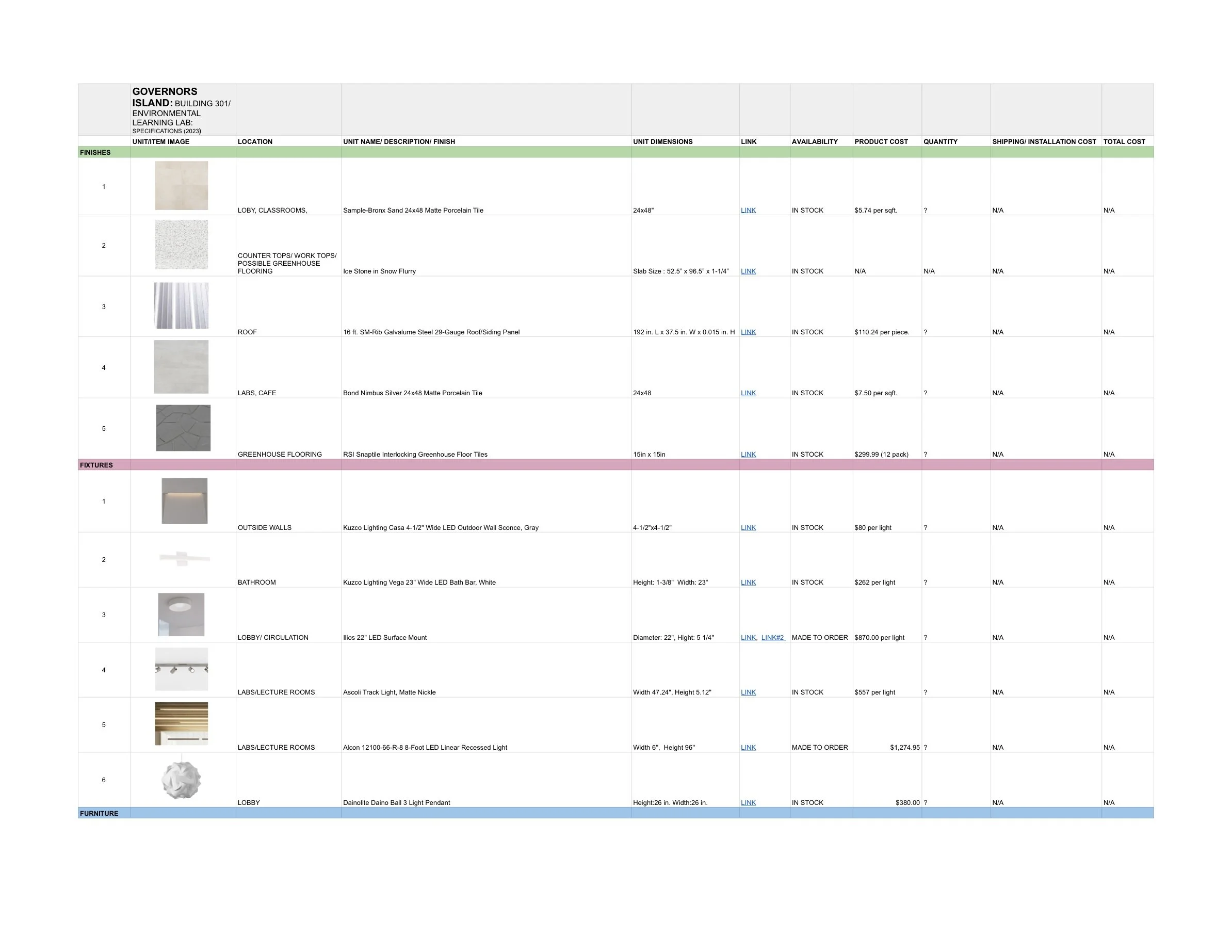The height and width of the screenshot is (952, 1232).
Task: Click LINK#2 for Ilios surface mount
Action: (772, 638)
